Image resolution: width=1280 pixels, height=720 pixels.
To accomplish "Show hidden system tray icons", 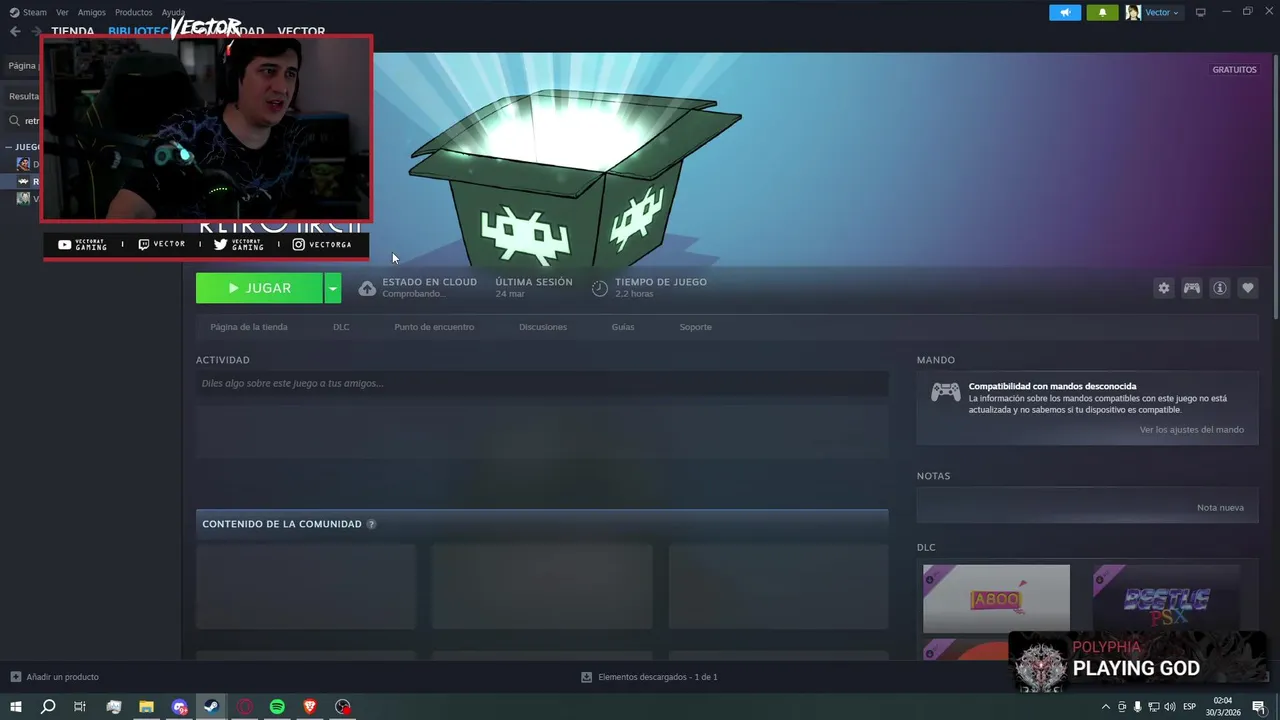I will (1105, 707).
